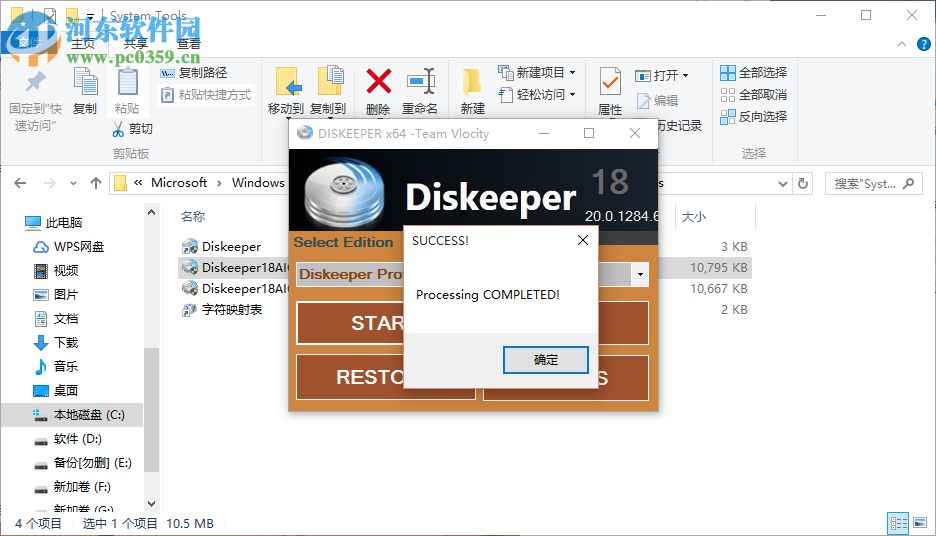The image size is (936, 536).
Task: Click copy path (复制路径)
Action: pos(194,73)
